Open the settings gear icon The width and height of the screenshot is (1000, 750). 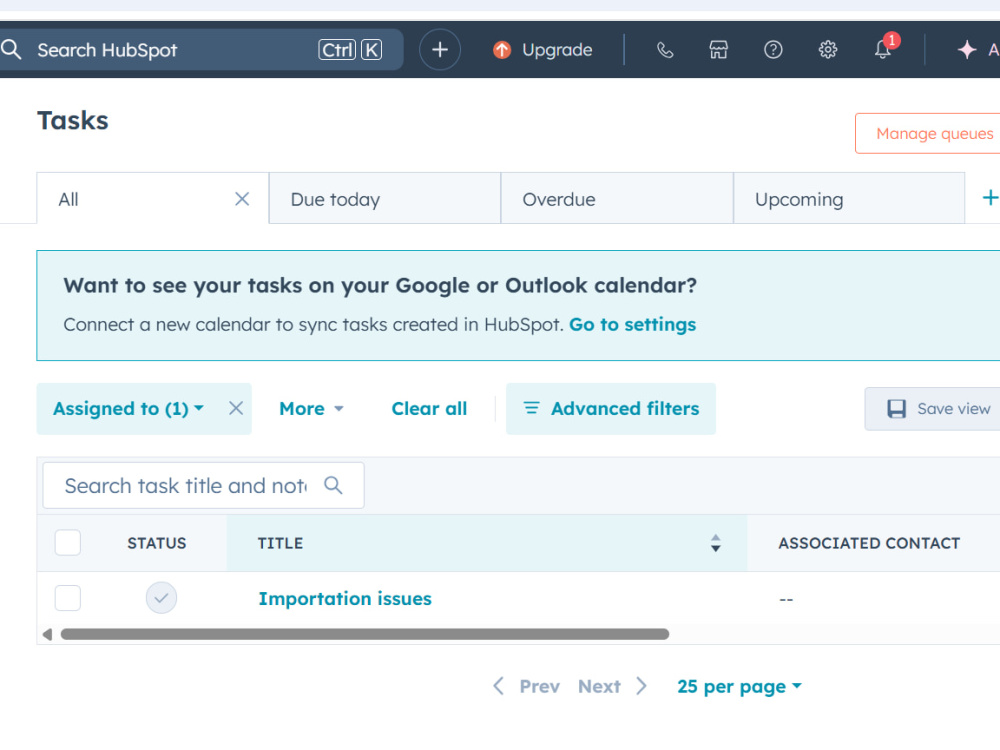point(828,50)
